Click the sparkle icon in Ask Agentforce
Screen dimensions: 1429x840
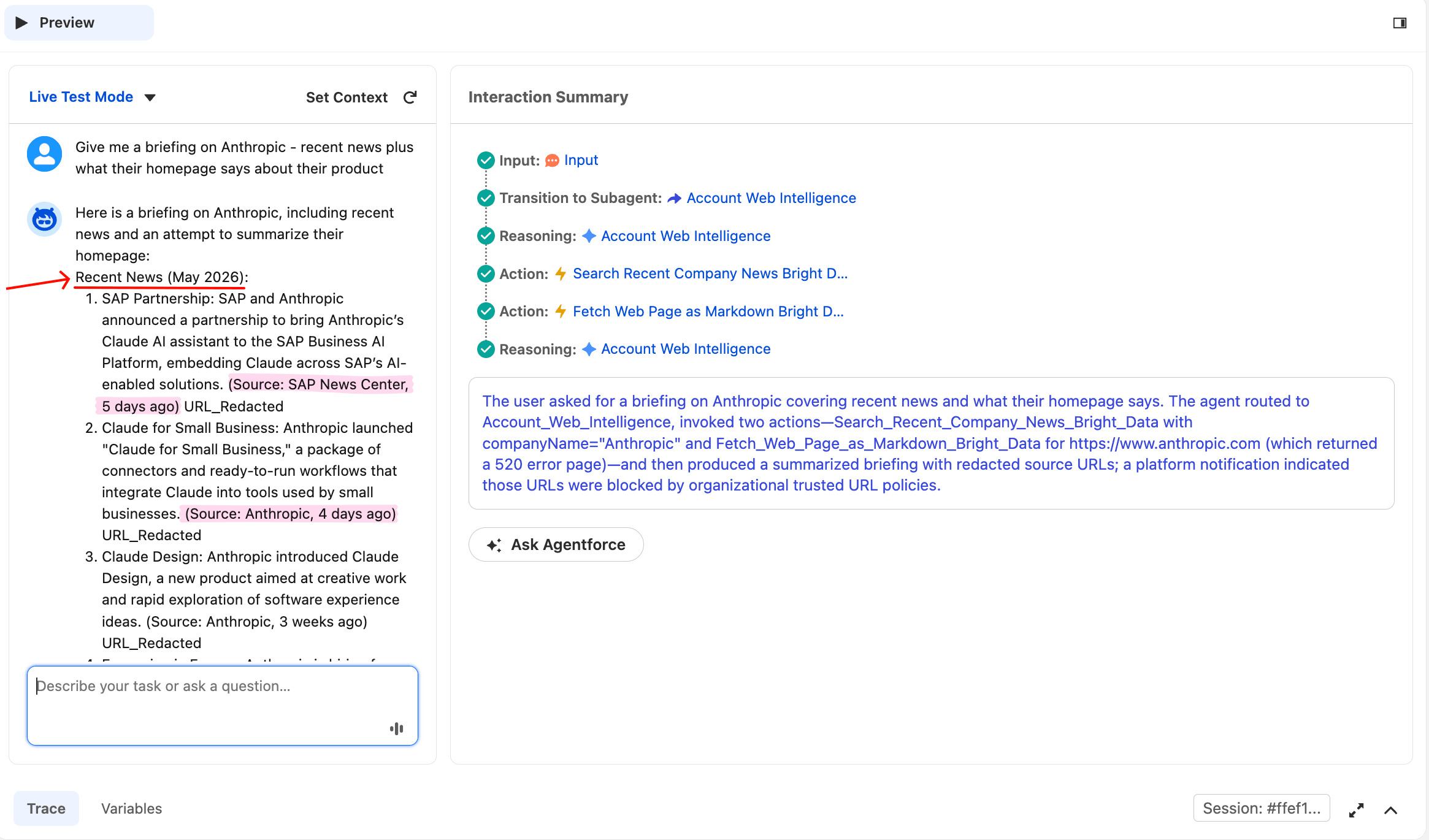[494, 544]
